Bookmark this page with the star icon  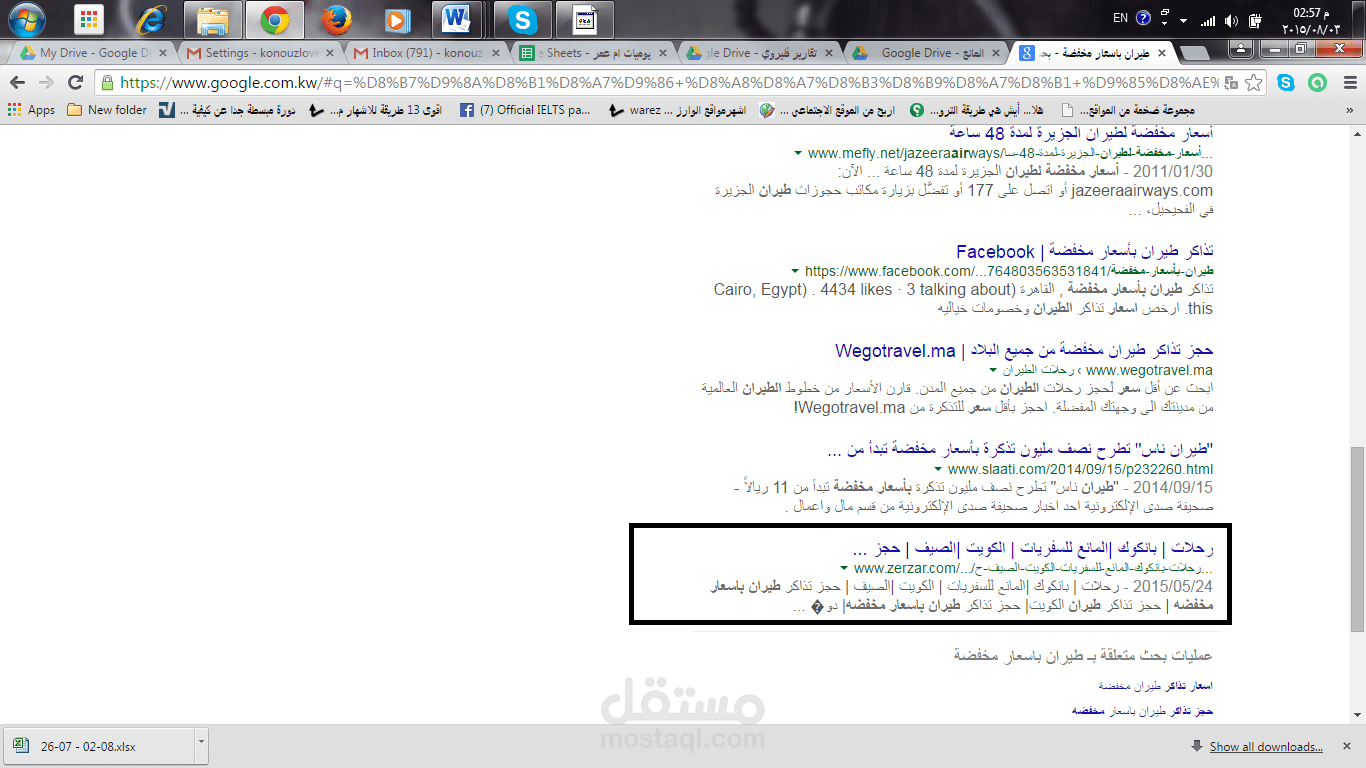(x=1254, y=82)
